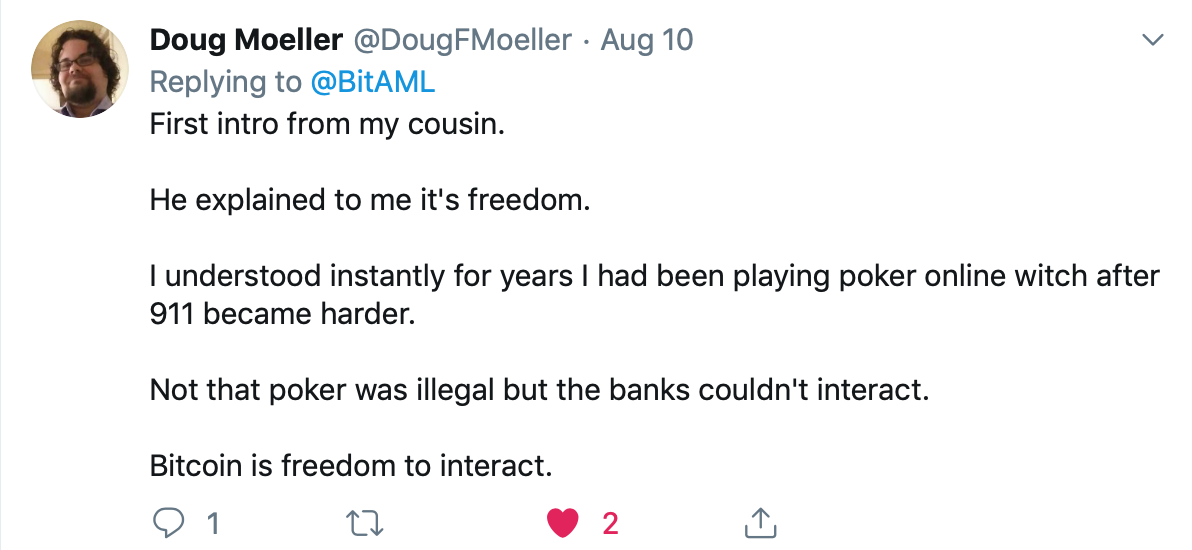This screenshot has height=550, width=1192.
Task: Click 'He explained to me it's freedom' text
Action: pyautogui.click(x=371, y=200)
